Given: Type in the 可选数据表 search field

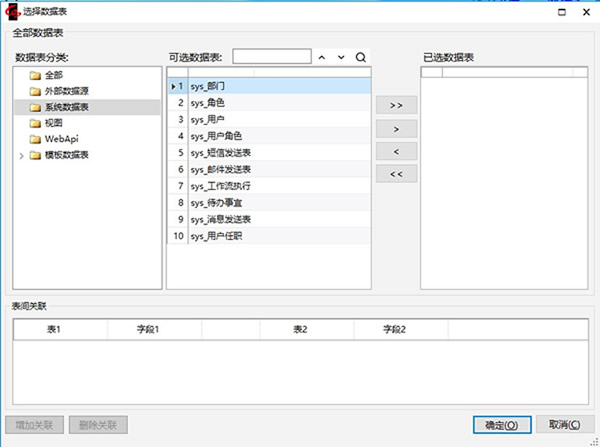Looking at the screenshot, I should coord(270,57).
